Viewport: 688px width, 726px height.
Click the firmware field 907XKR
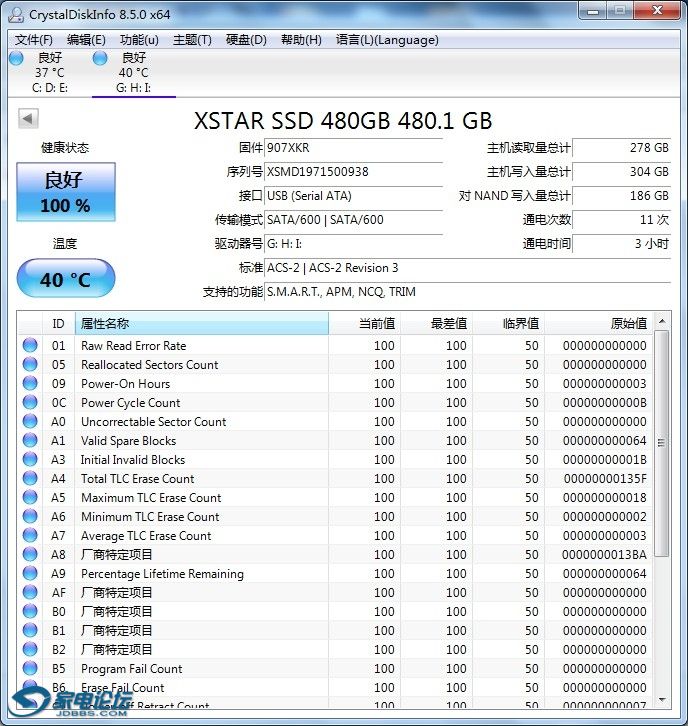[x=354, y=148]
